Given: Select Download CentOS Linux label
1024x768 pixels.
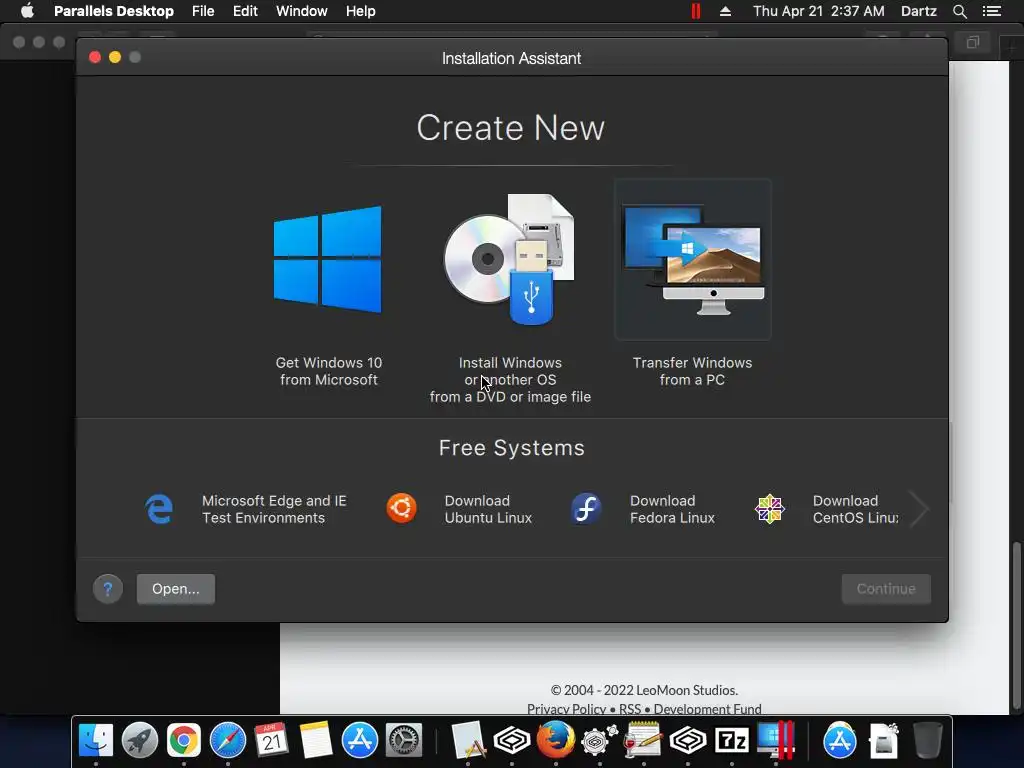Looking at the screenshot, I should tap(856, 509).
